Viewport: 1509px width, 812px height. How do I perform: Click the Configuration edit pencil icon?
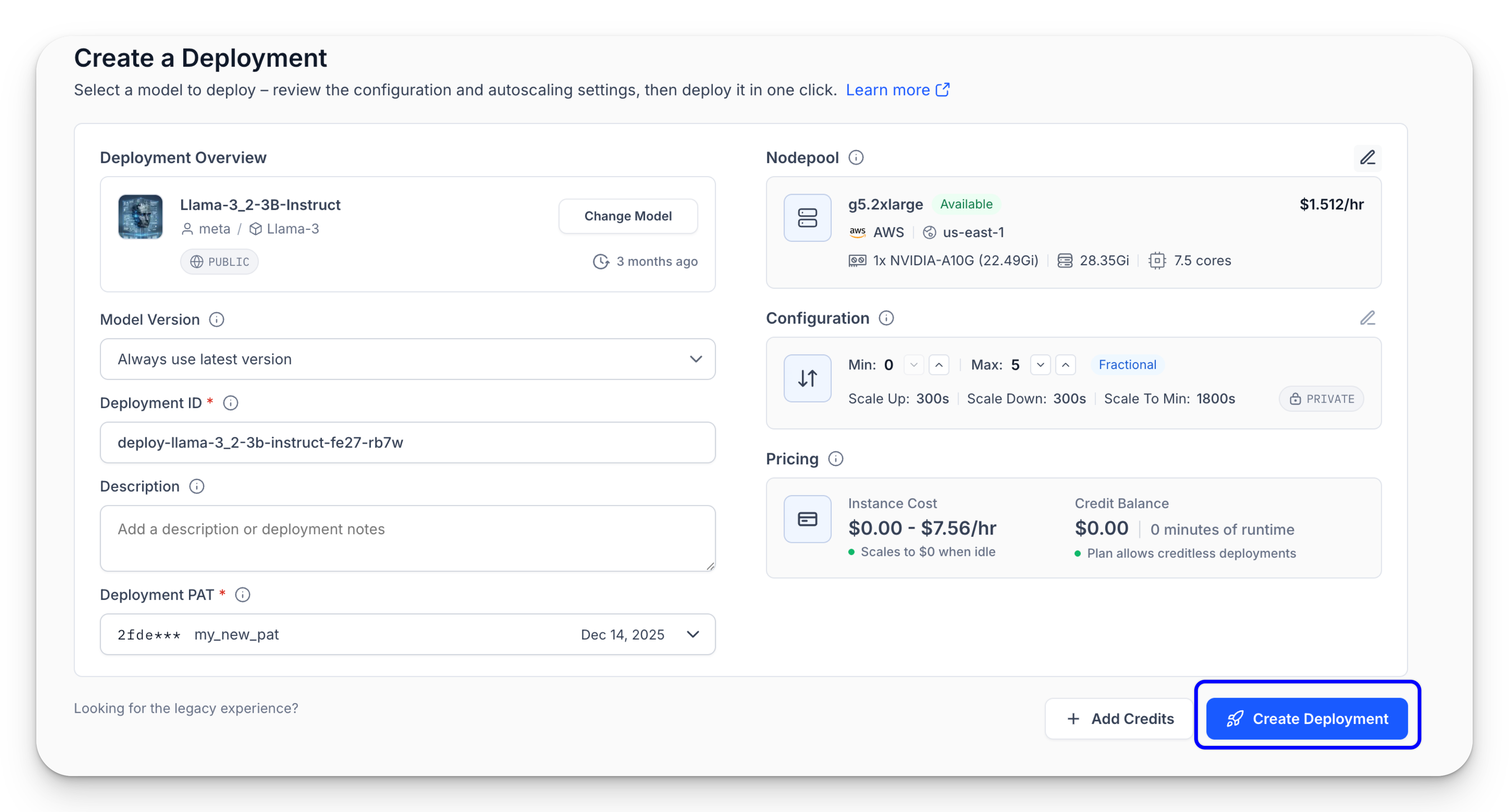click(1367, 318)
